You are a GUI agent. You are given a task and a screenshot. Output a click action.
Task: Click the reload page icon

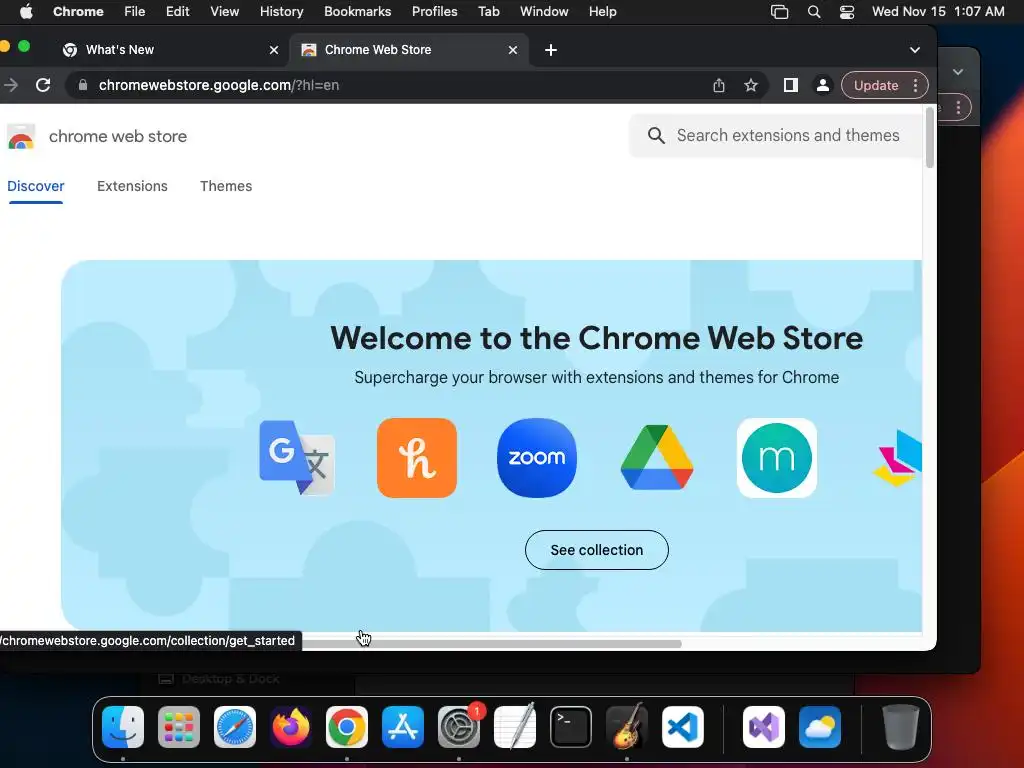pos(43,85)
